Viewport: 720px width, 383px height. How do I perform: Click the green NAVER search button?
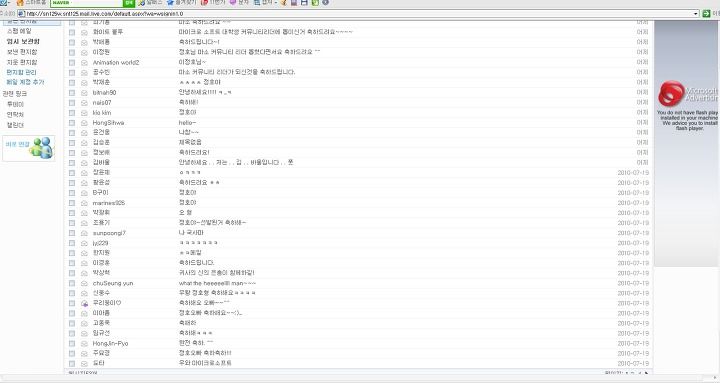(x=129, y=3)
